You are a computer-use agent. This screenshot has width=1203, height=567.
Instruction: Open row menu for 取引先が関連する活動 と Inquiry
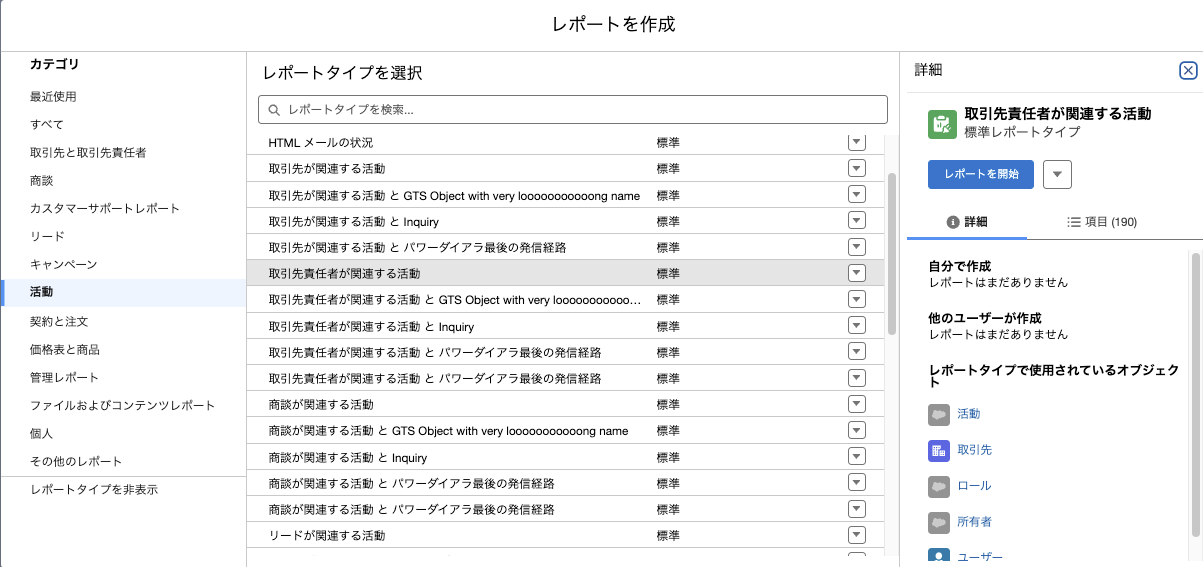tap(856, 221)
